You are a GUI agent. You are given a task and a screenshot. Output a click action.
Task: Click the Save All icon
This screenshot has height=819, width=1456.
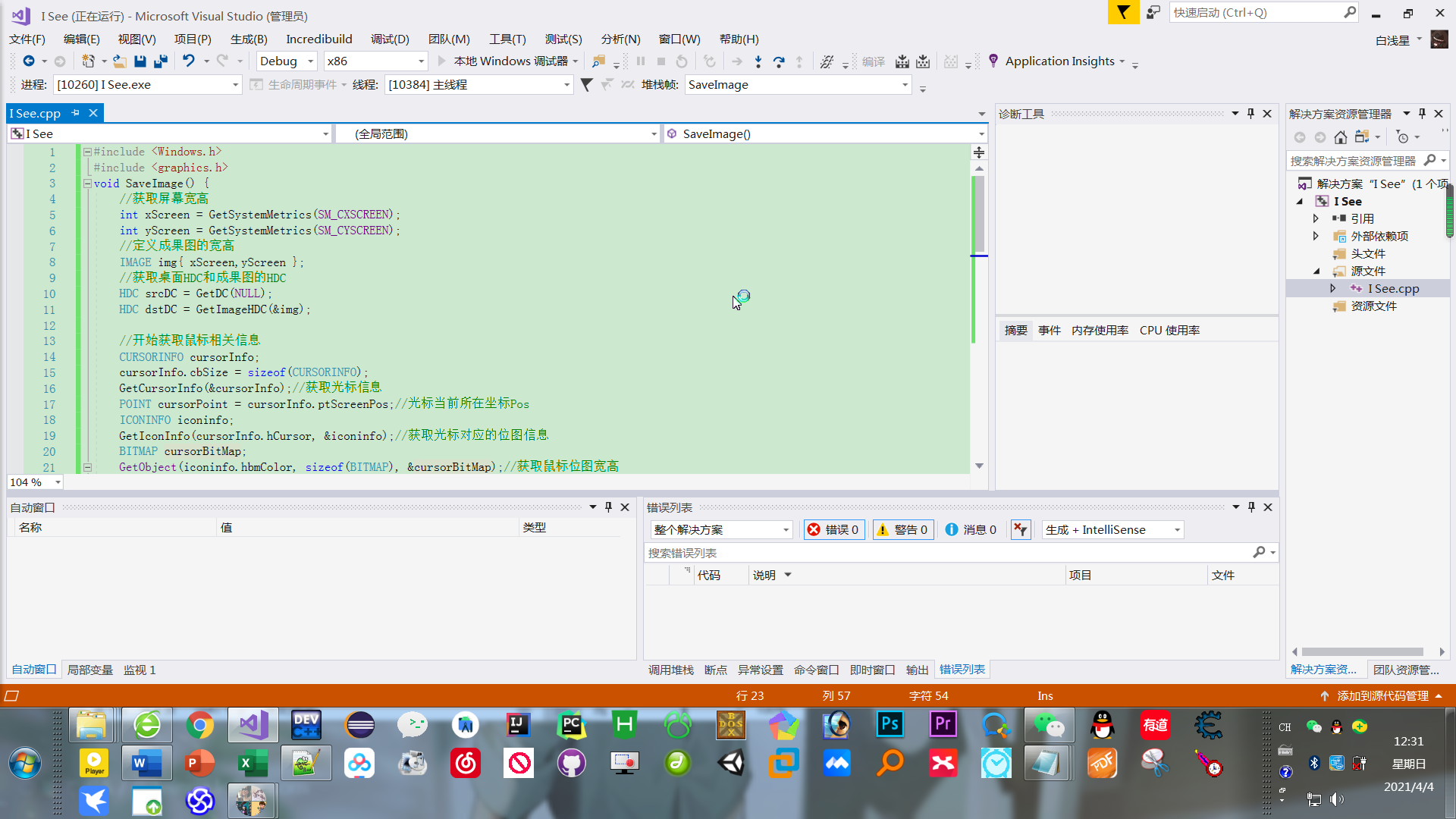(160, 61)
